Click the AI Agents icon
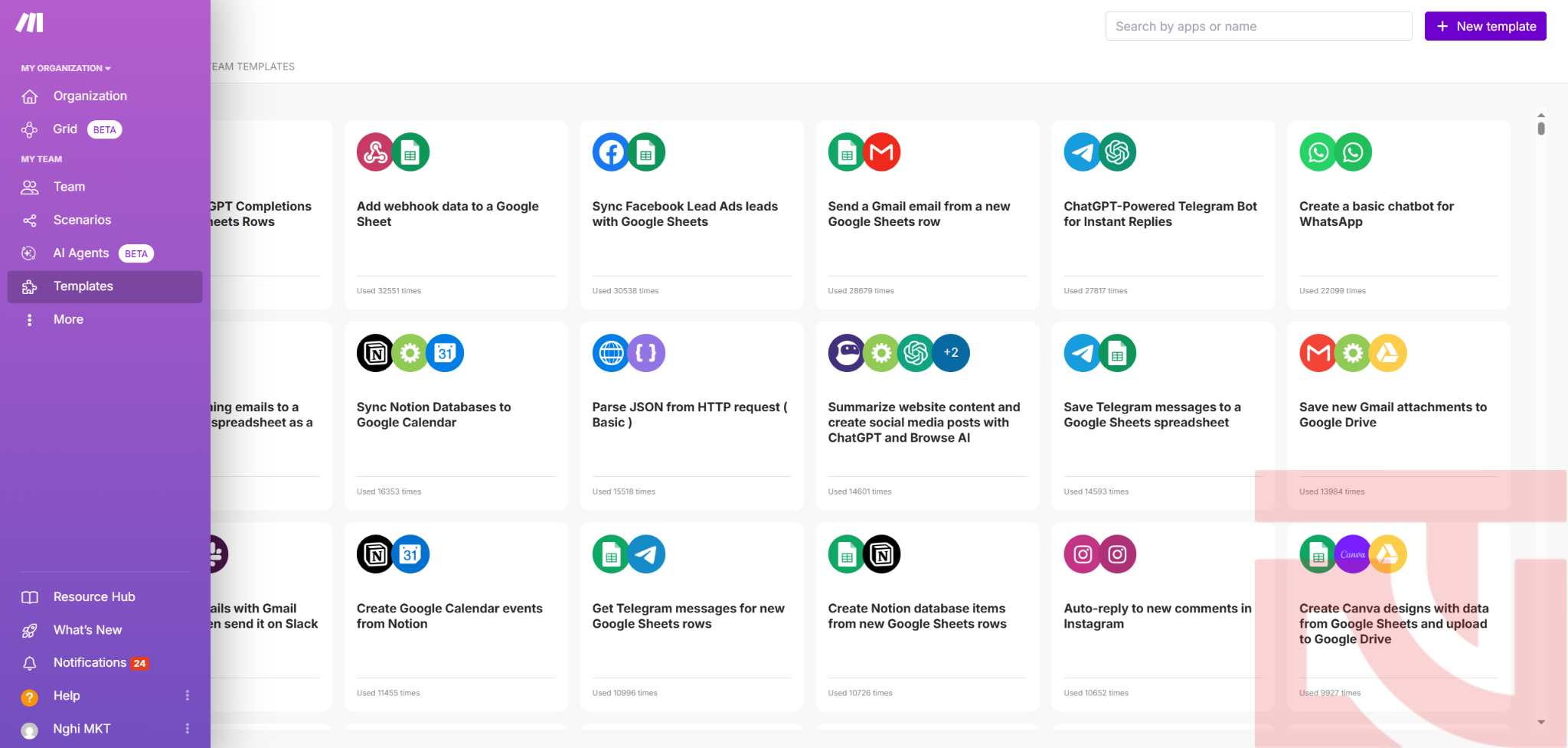The height and width of the screenshot is (748, 1568). point(29,253)
